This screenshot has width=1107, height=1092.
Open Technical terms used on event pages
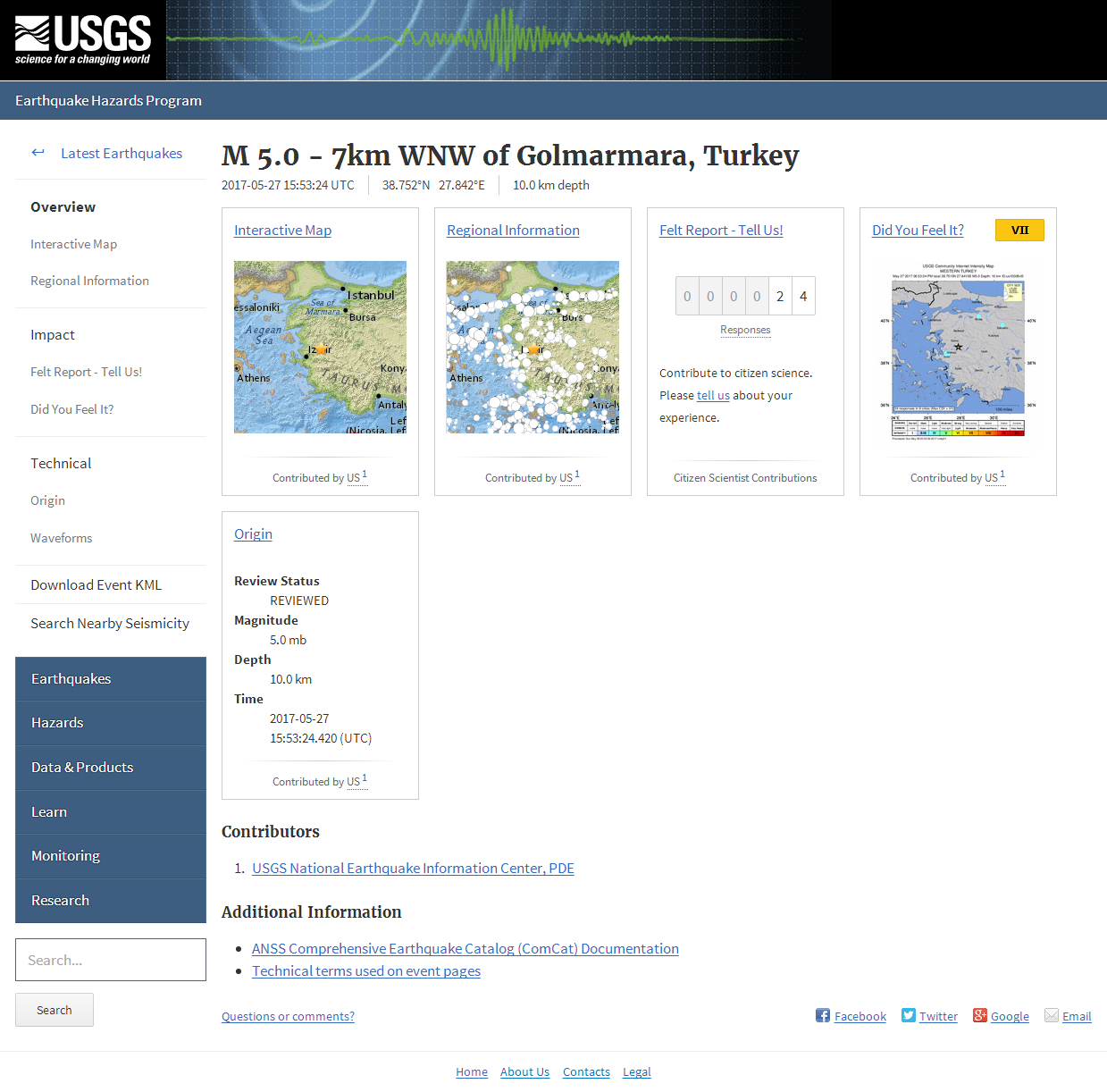point(365,970)
